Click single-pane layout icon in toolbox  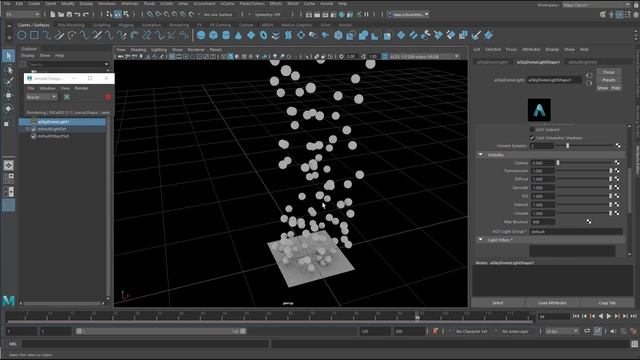9,165
